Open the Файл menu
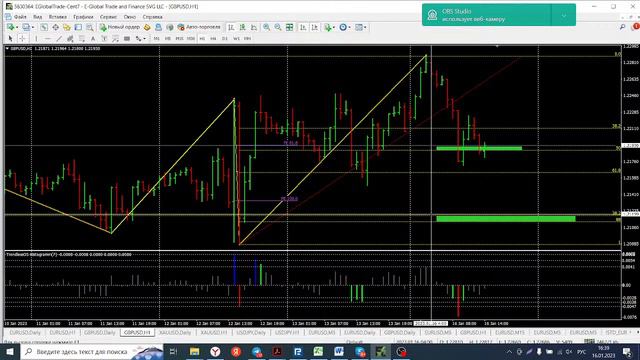The height and width of the screenshot is (360, 640). (20, 17)
